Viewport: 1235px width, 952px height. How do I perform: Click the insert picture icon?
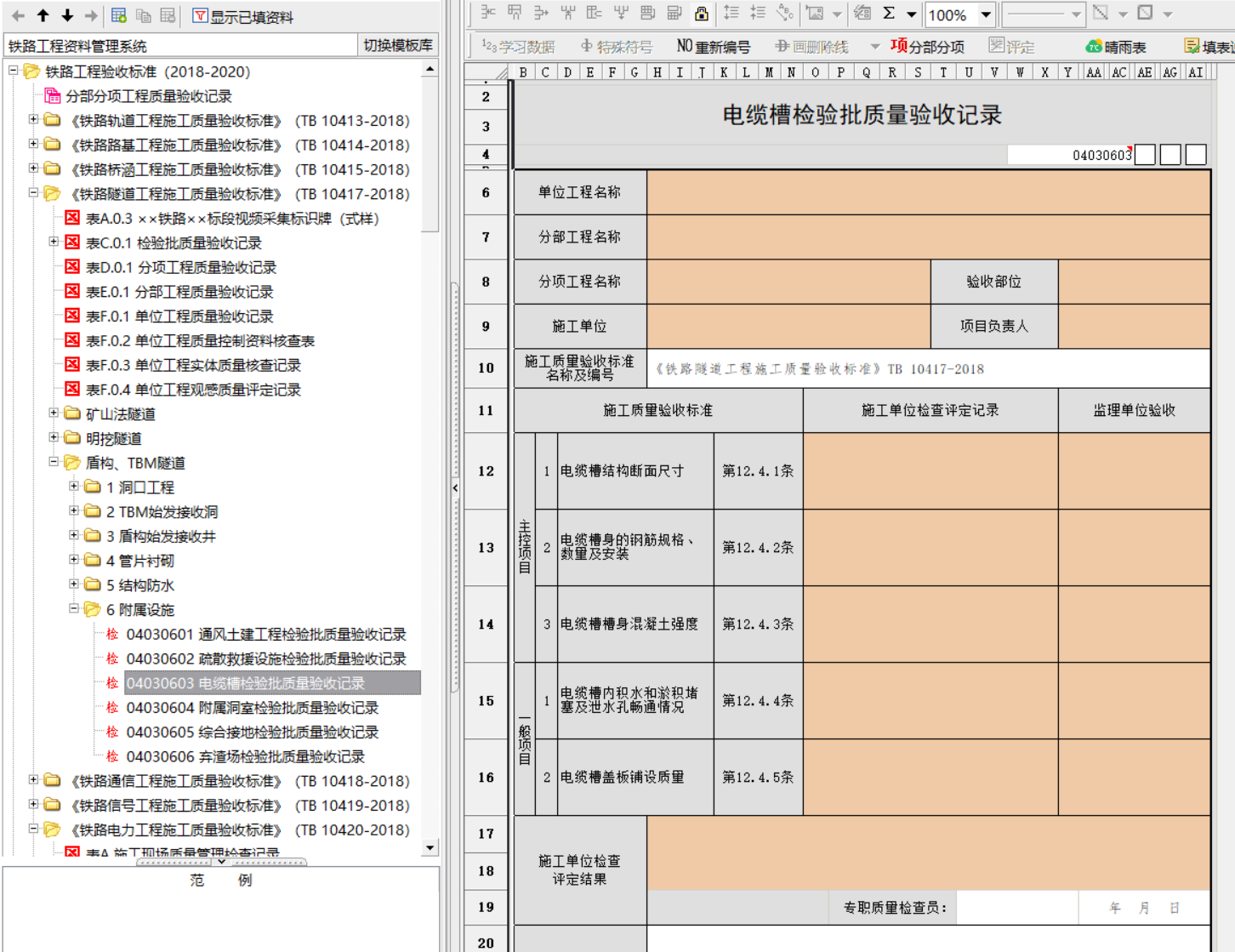coord(815,13)
